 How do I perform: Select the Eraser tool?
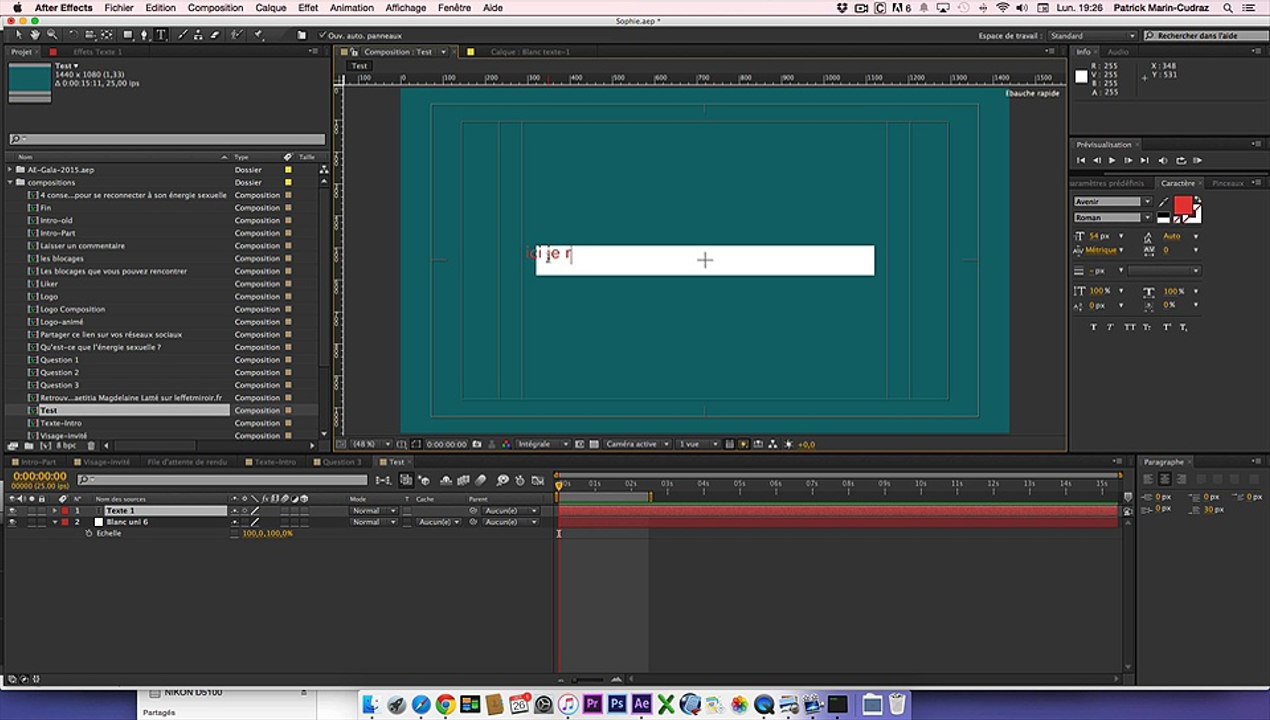tap(214, 35)
